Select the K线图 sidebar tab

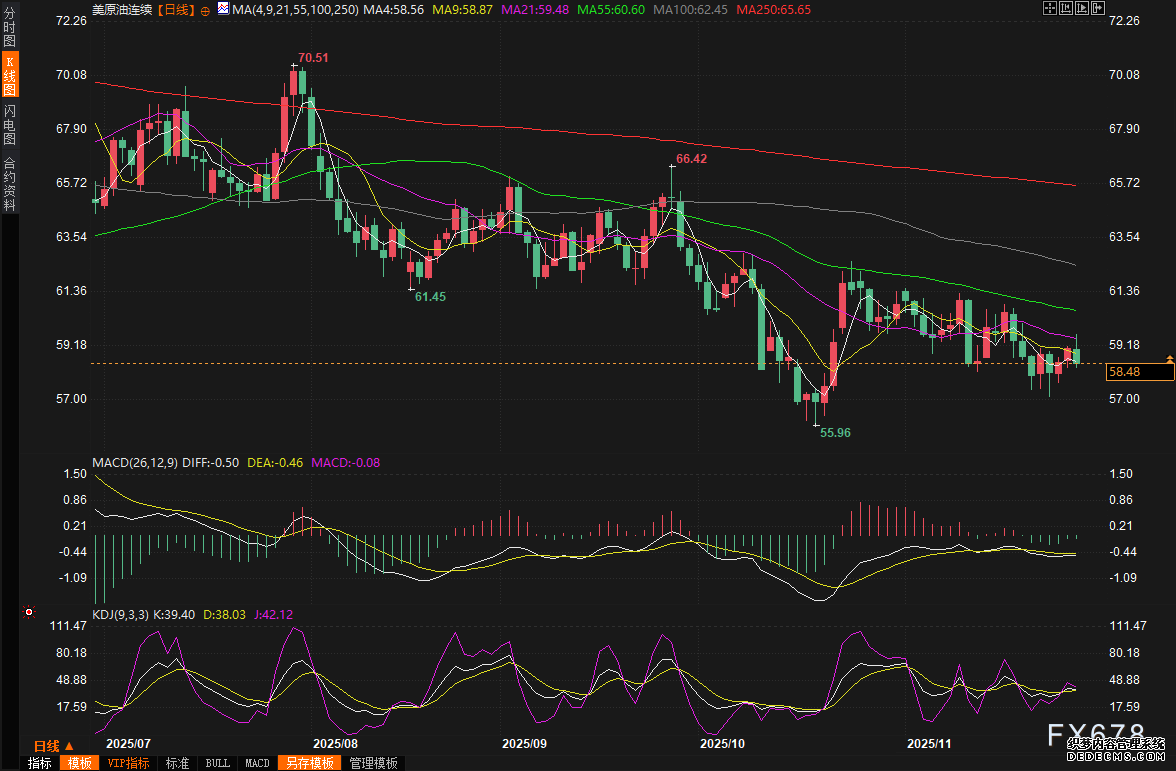(10, 76)
